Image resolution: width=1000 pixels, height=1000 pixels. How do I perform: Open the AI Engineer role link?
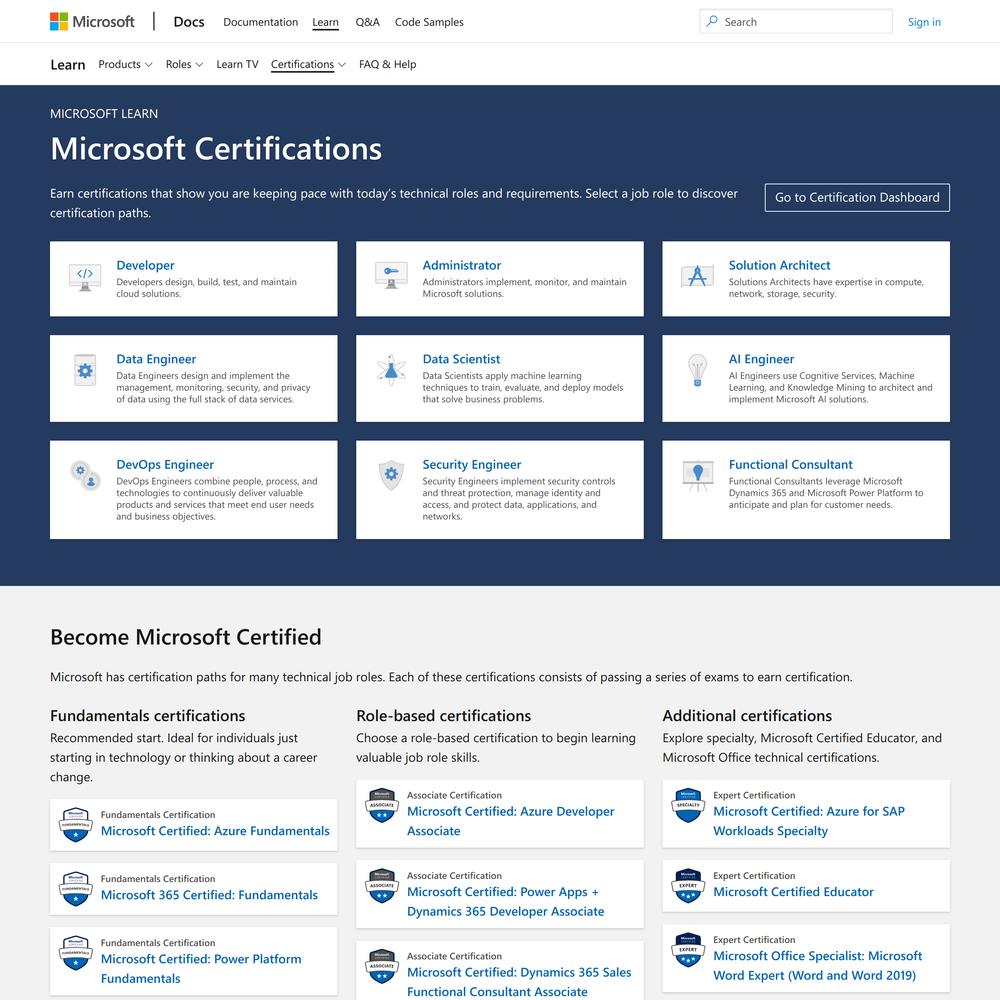pyautogui.click(x=761, y=358)
